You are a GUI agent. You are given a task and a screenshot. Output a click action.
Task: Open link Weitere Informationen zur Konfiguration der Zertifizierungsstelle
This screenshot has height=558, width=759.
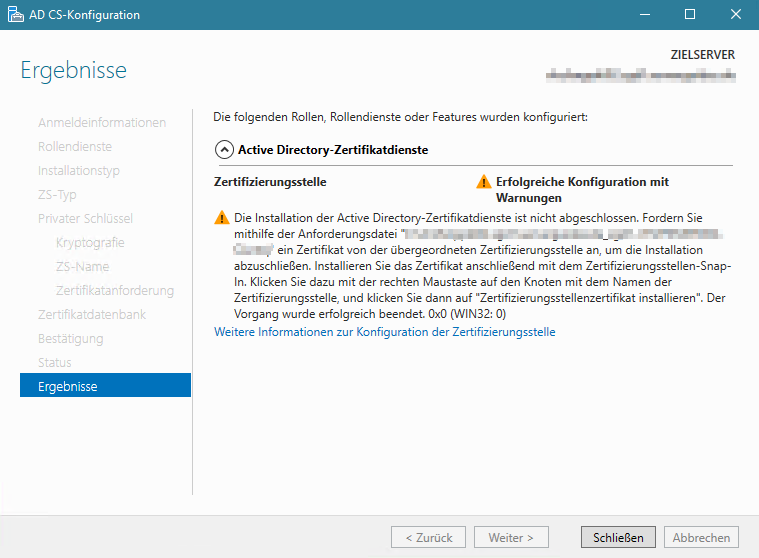pyautogui.click(x=385, y=332)
